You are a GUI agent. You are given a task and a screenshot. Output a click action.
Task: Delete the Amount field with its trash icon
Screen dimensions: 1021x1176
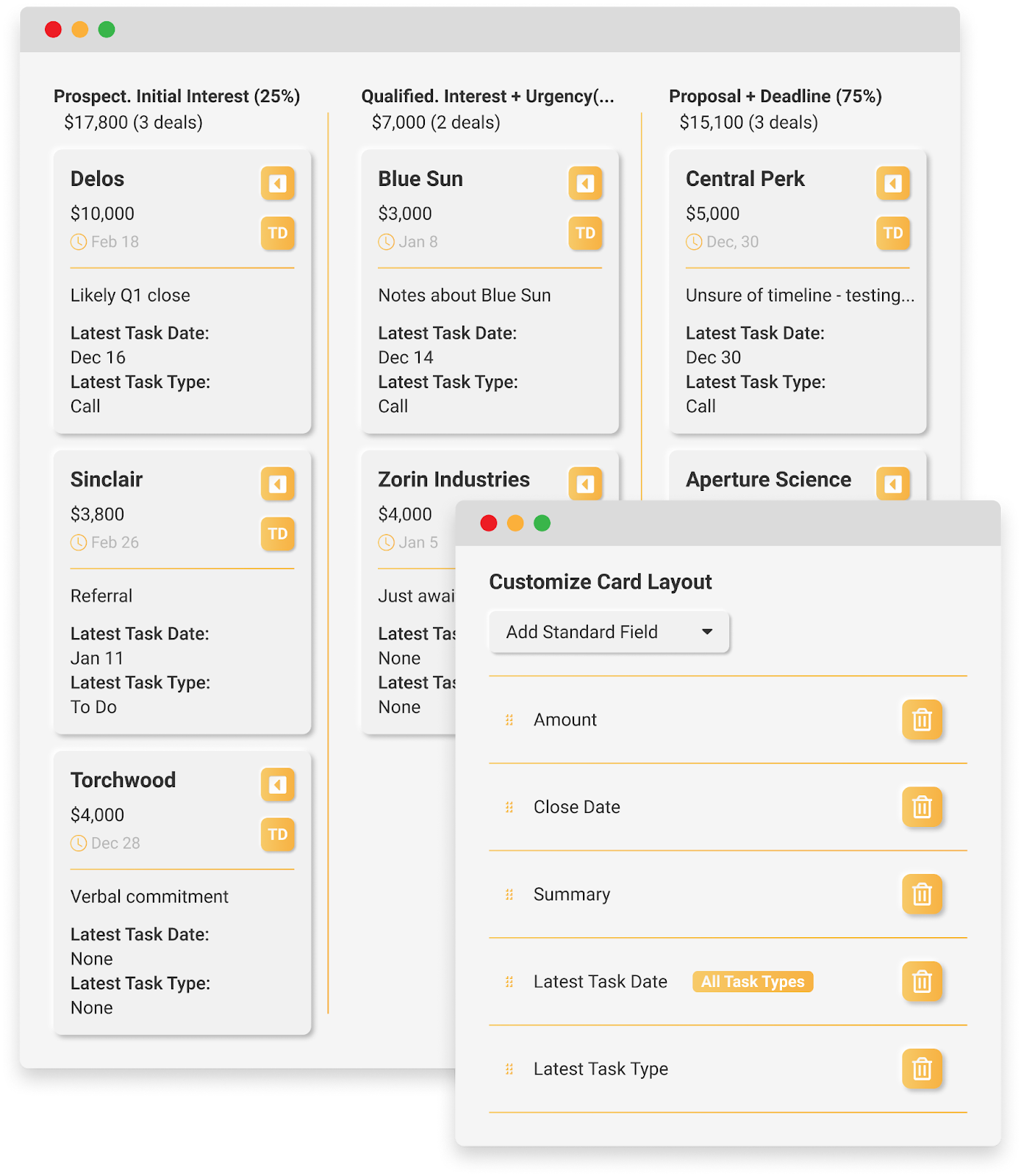pos(922,720)
